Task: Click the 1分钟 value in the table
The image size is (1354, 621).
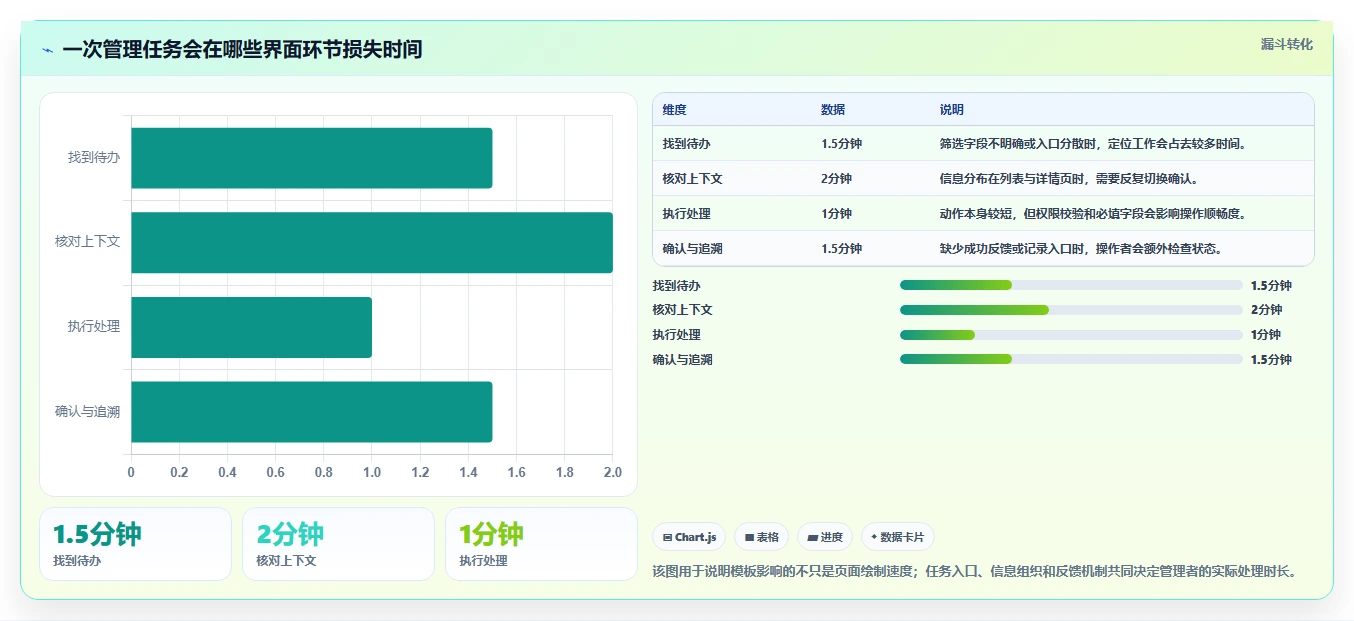Action: click(836, 214)
